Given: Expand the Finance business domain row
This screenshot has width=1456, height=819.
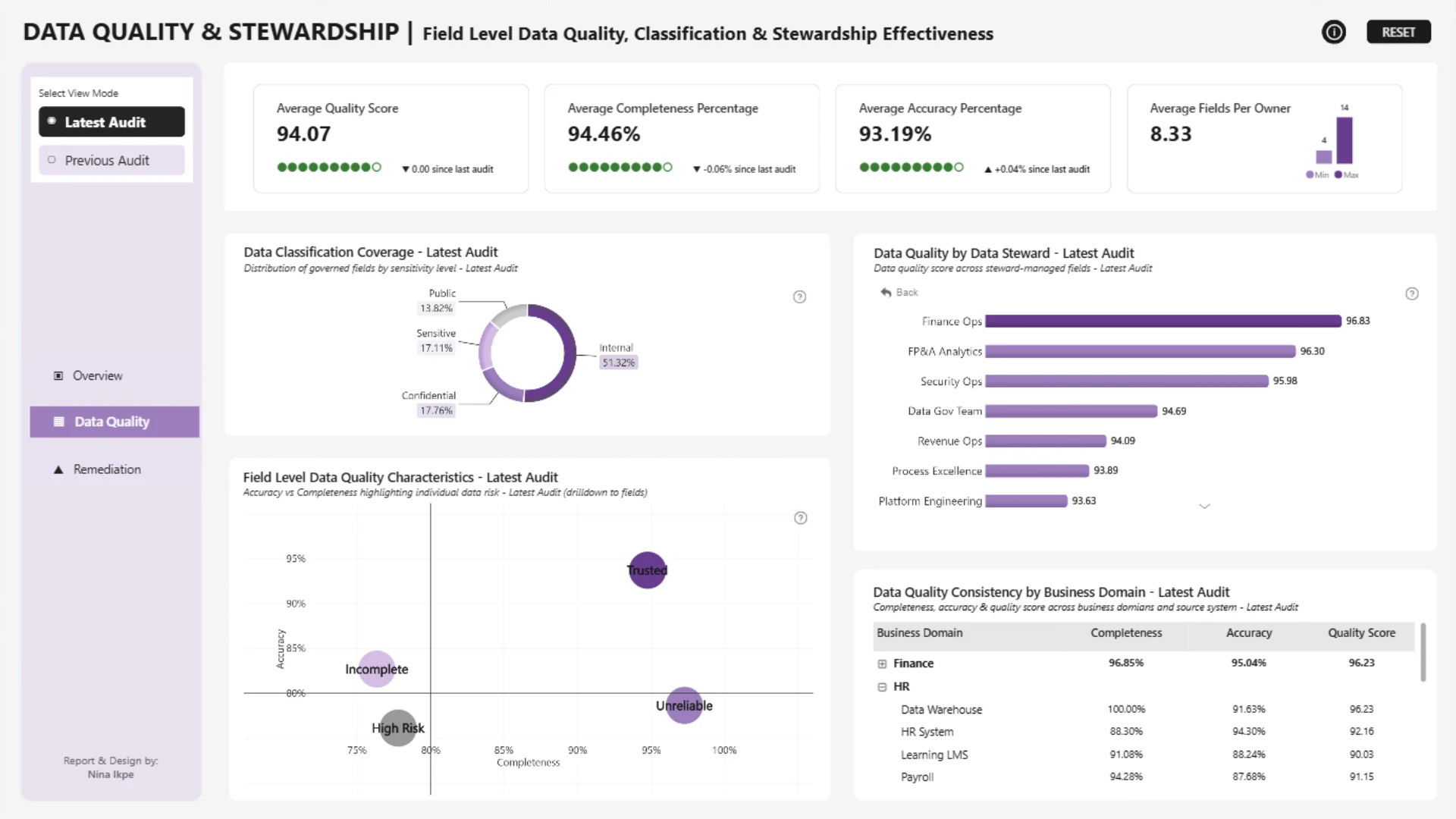Looking at the screenshot, I should pyautogui.click(x=882, y=664).
